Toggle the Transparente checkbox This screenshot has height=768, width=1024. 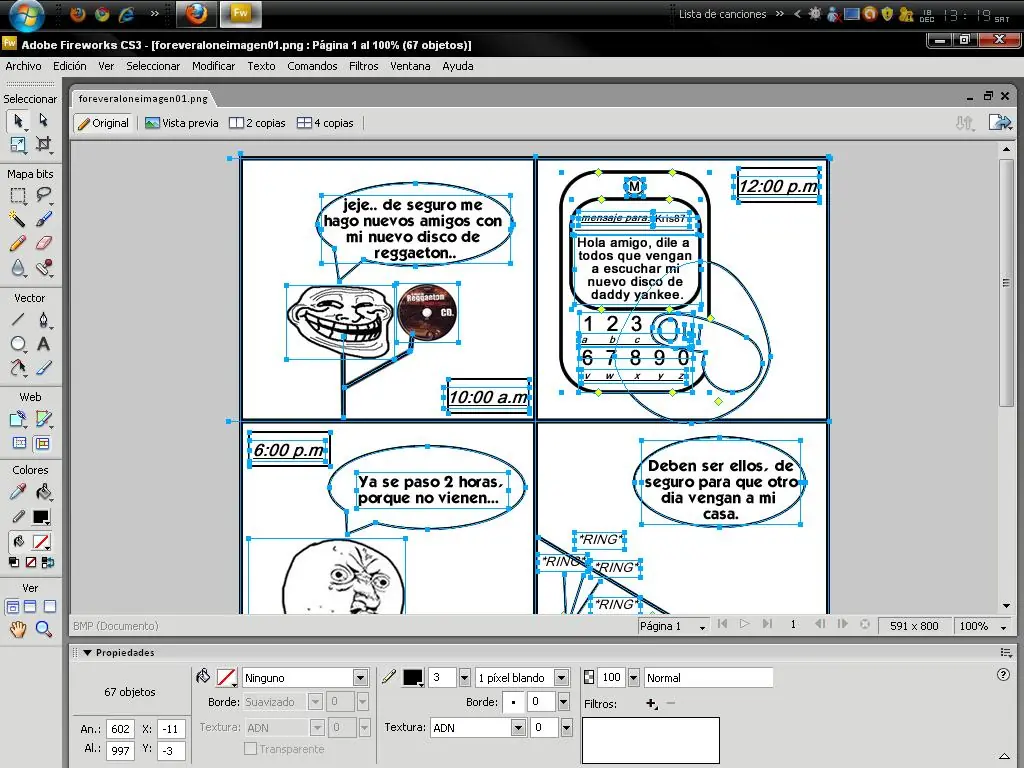pyautogui.click(x=251, y=749)
